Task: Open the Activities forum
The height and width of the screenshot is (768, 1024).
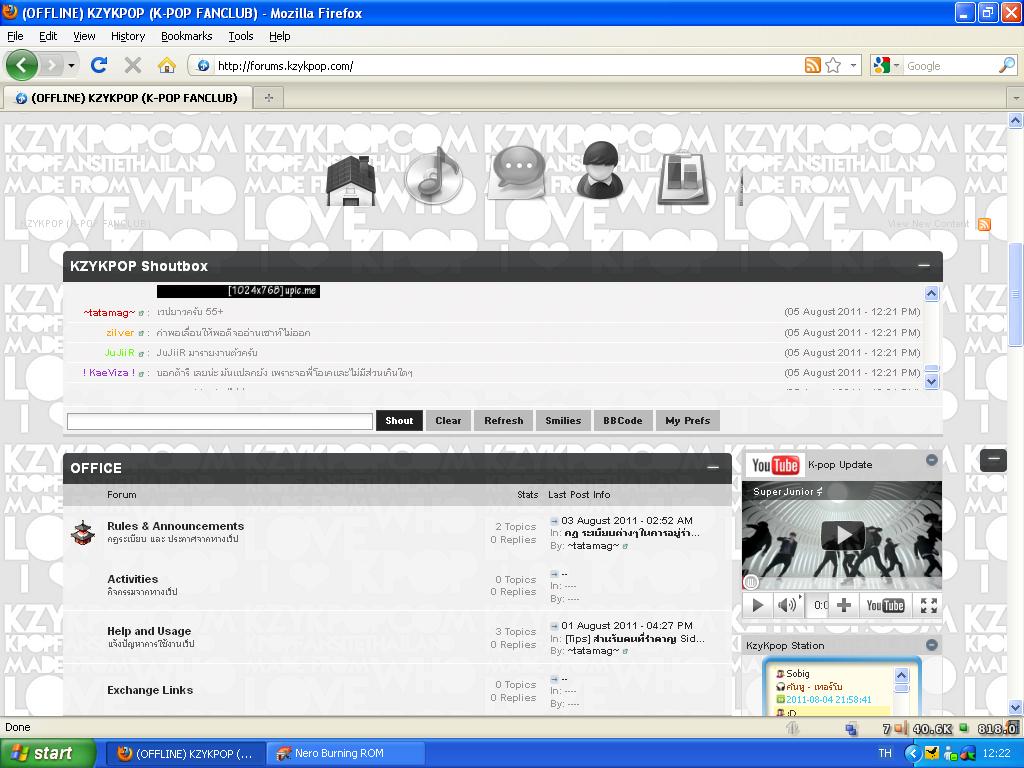Action: (133, 579)
